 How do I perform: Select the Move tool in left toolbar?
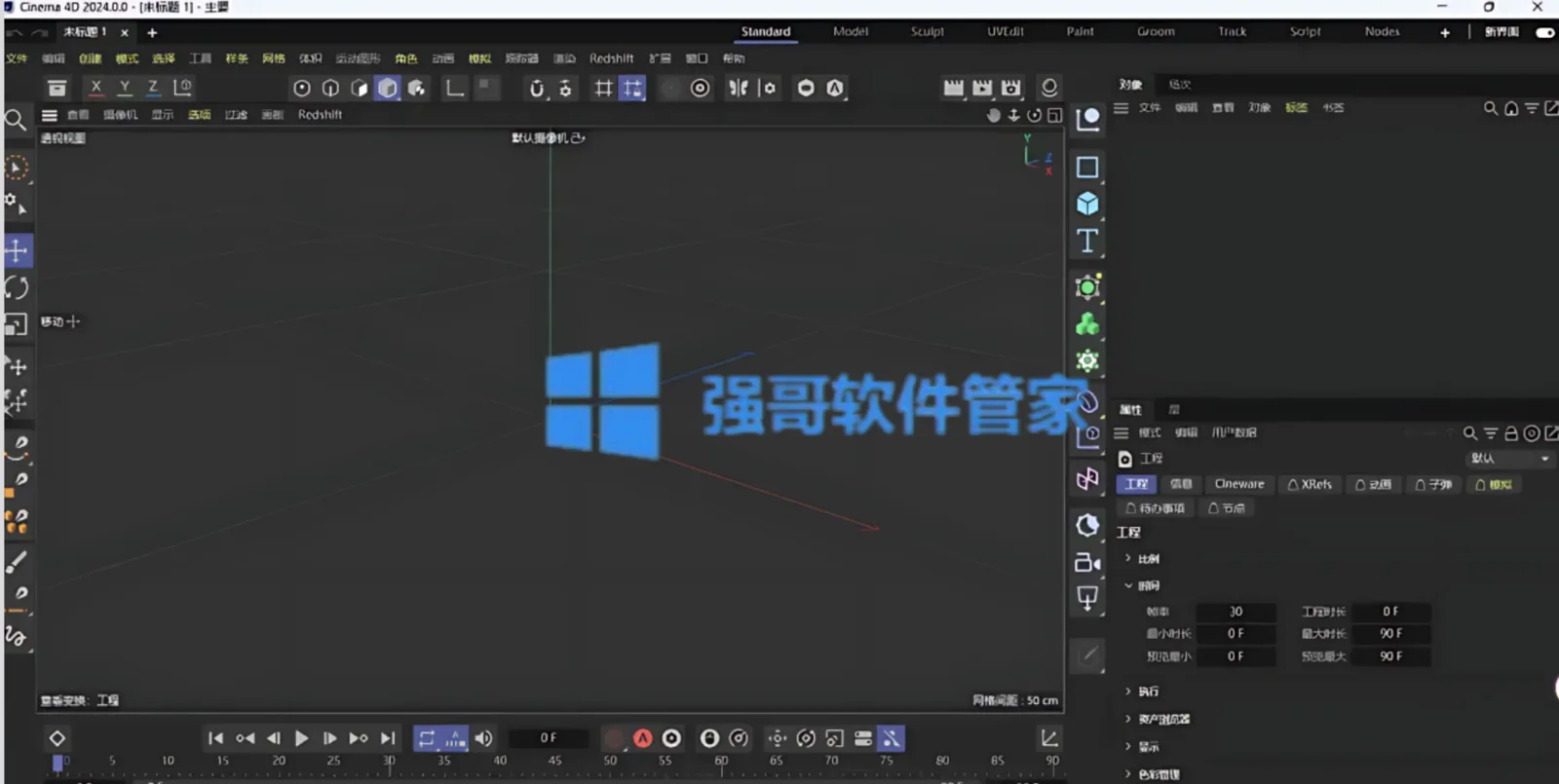[x=17, y=251]
